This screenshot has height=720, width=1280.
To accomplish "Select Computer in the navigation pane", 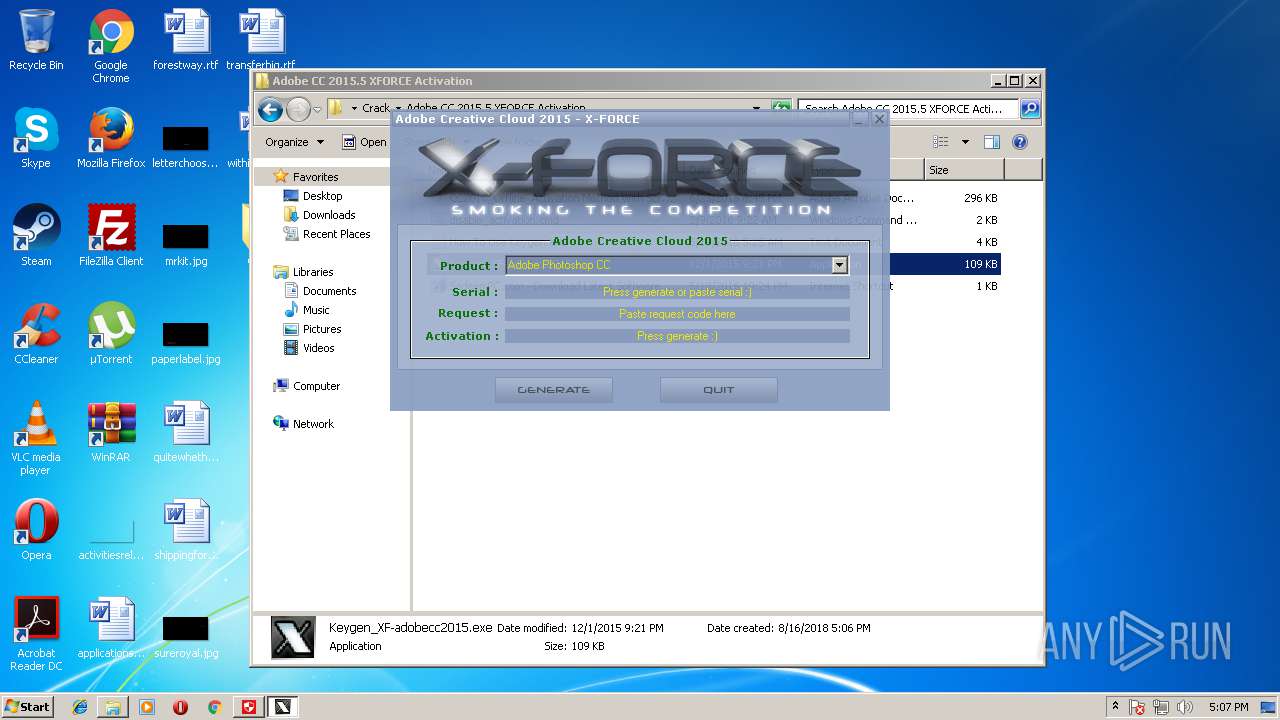I will (x=315, y=386).
